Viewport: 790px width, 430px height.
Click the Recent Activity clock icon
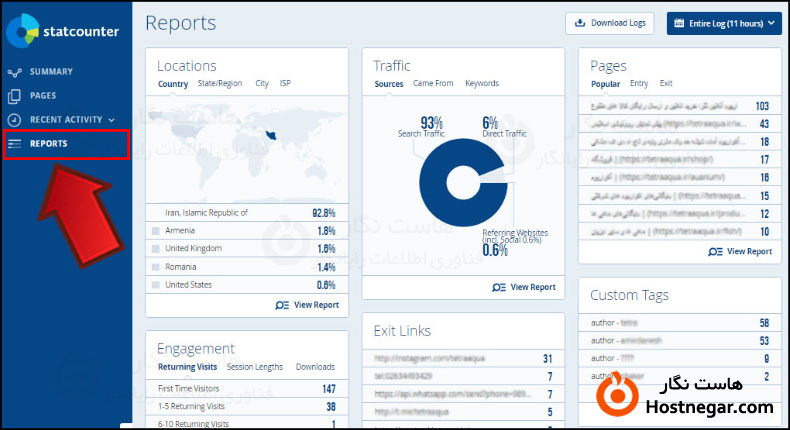(x=14, y=120)
